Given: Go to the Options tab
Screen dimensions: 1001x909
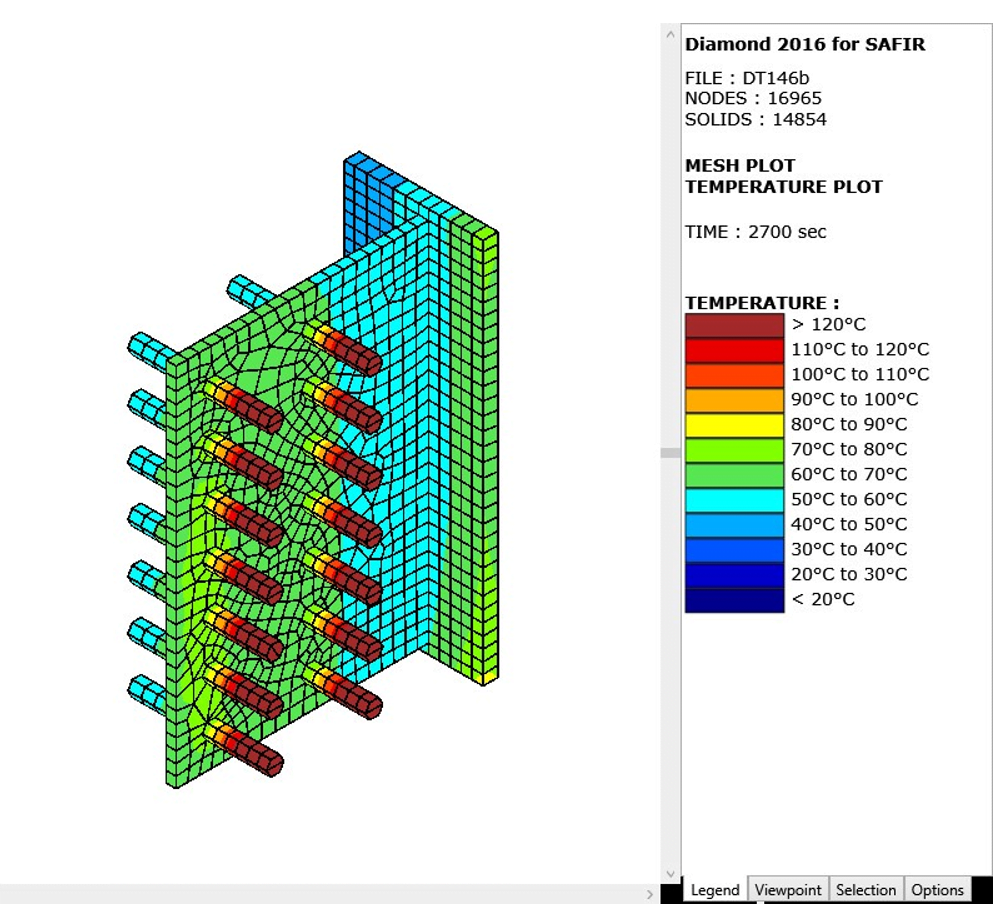Looking at the screenshot, I should [938, 890].
